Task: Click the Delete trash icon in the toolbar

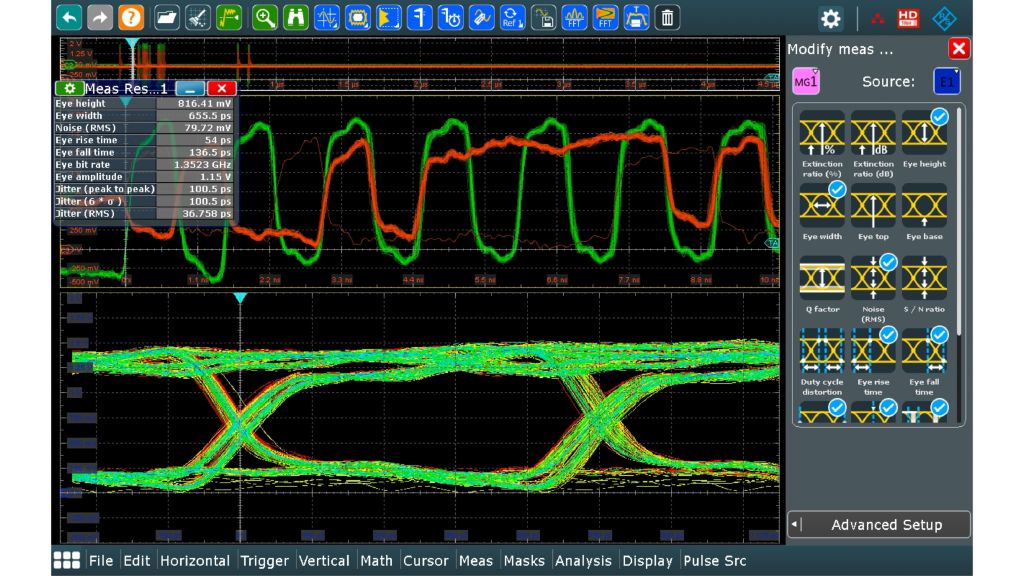Action: tap(666, 17)
